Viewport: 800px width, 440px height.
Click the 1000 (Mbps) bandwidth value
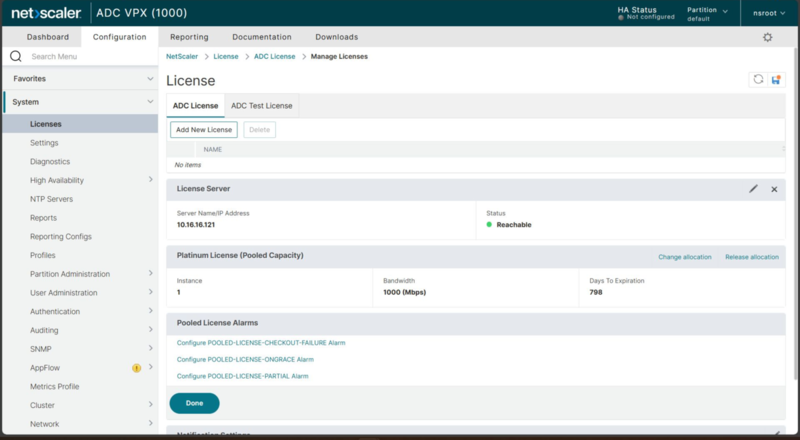405,292
